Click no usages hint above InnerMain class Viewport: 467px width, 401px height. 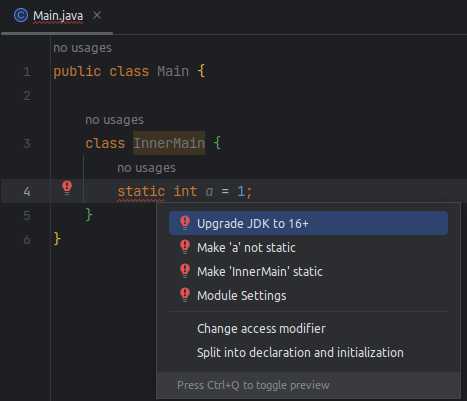115,120
